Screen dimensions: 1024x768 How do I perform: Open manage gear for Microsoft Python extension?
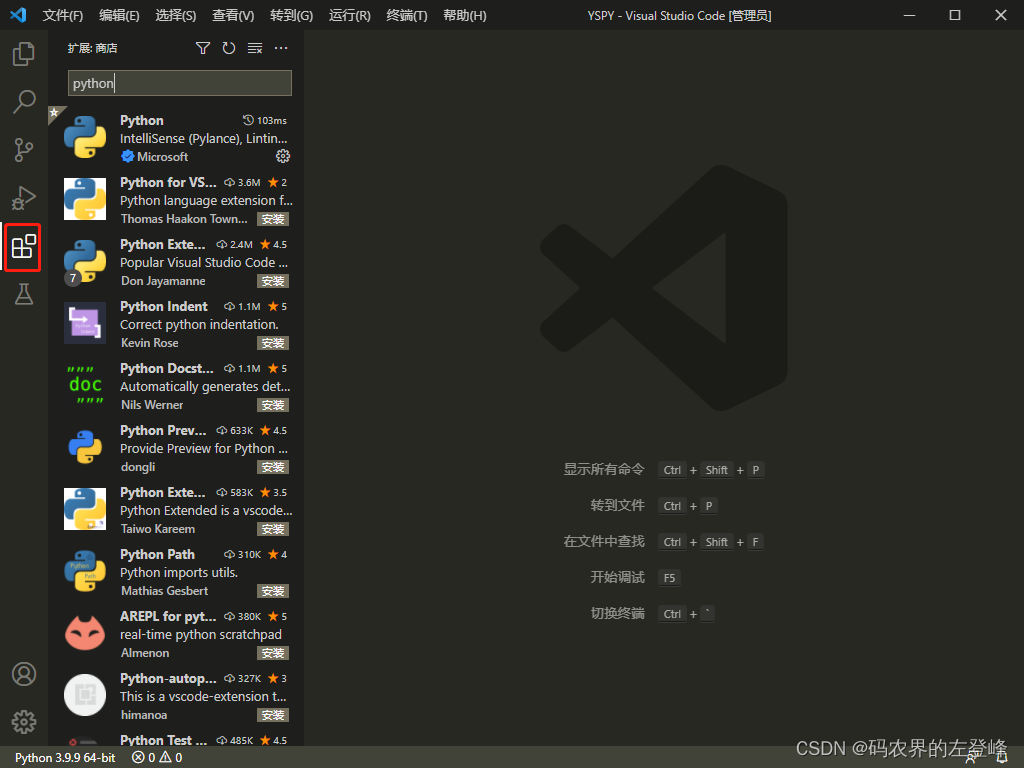click(x=283, y=156)
